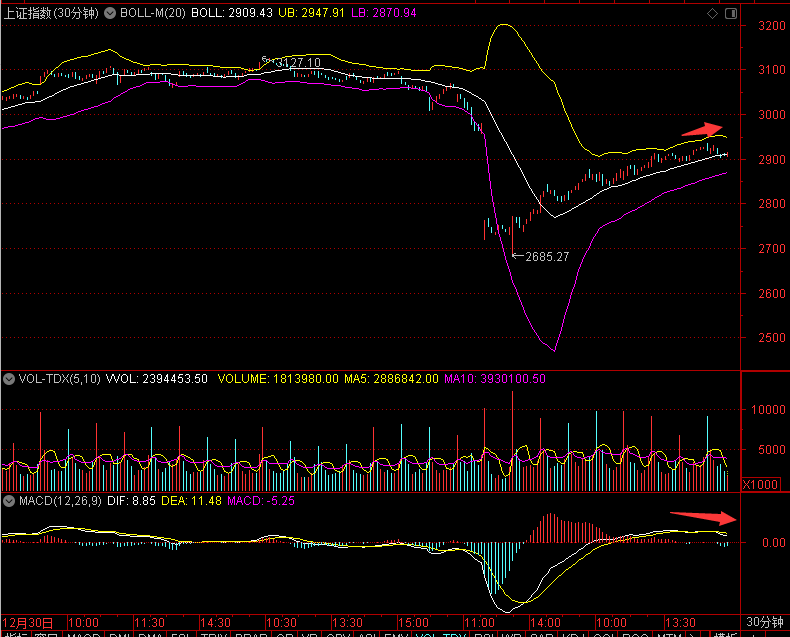This screenshot has width=790, height=637.
Task: Click the 上证指数(30分钟) chart title
Action: [51, 13]
